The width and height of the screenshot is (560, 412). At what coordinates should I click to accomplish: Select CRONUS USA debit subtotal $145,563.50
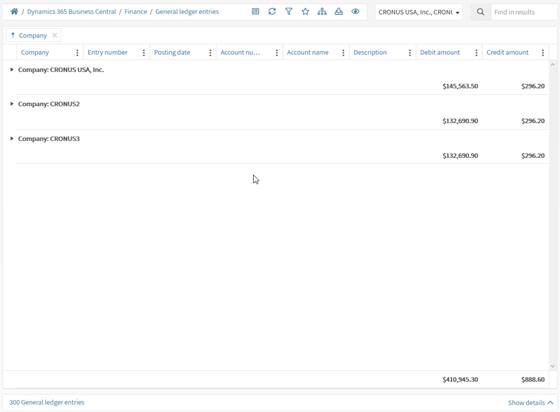pyautogui.click(x=460, y=86)
